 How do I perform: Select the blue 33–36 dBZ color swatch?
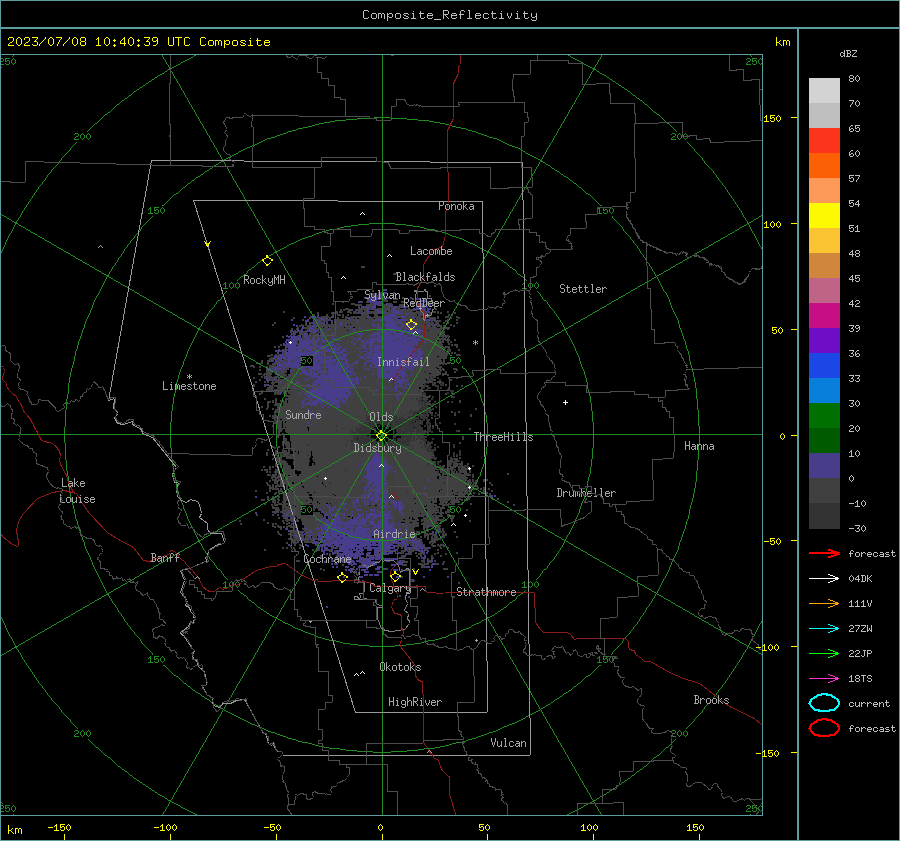tap(824, 366)
